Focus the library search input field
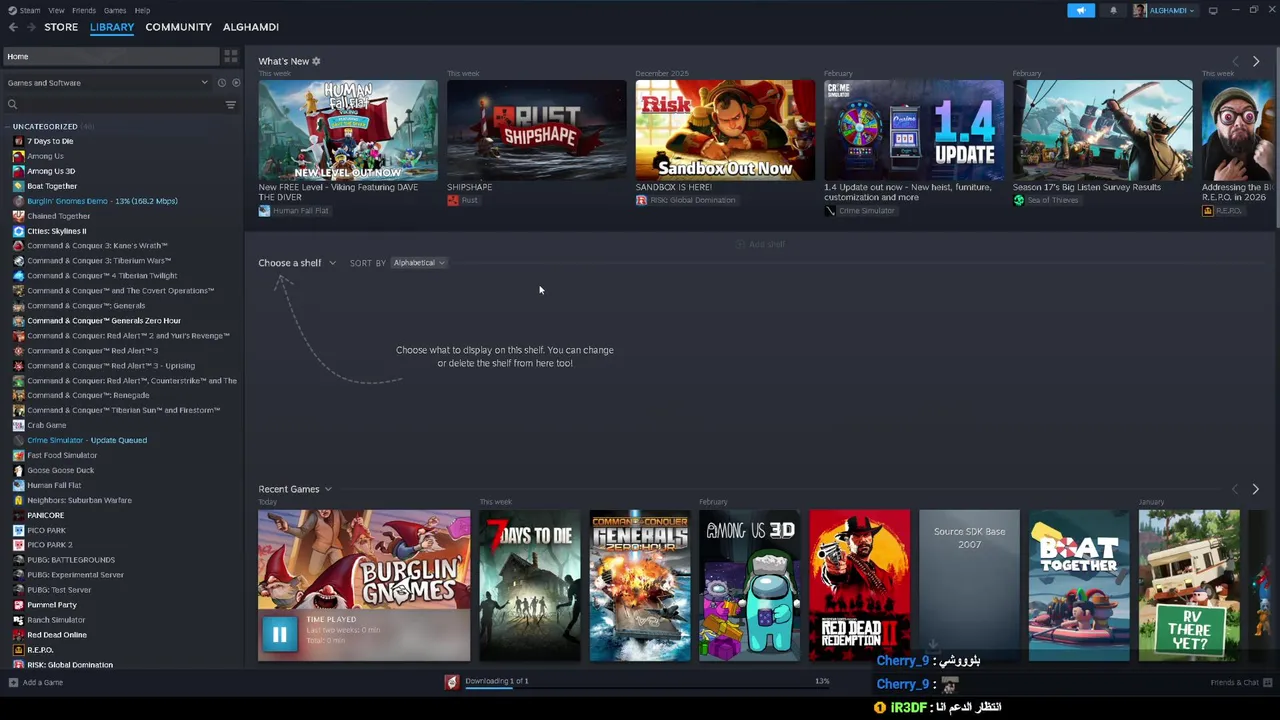The image size is (1280, 720). click(120, 104)
